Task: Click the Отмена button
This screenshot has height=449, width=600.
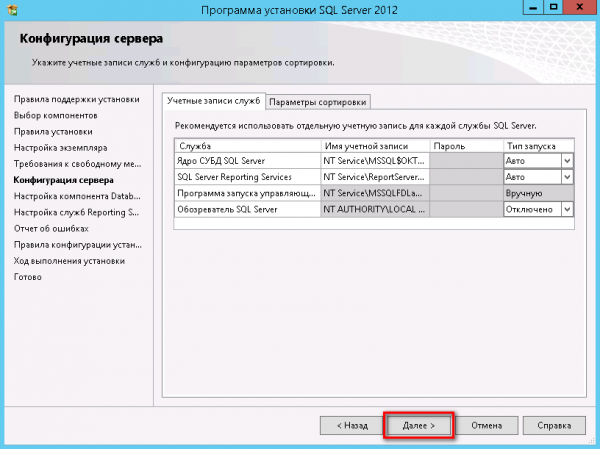Action: (486, 424)
